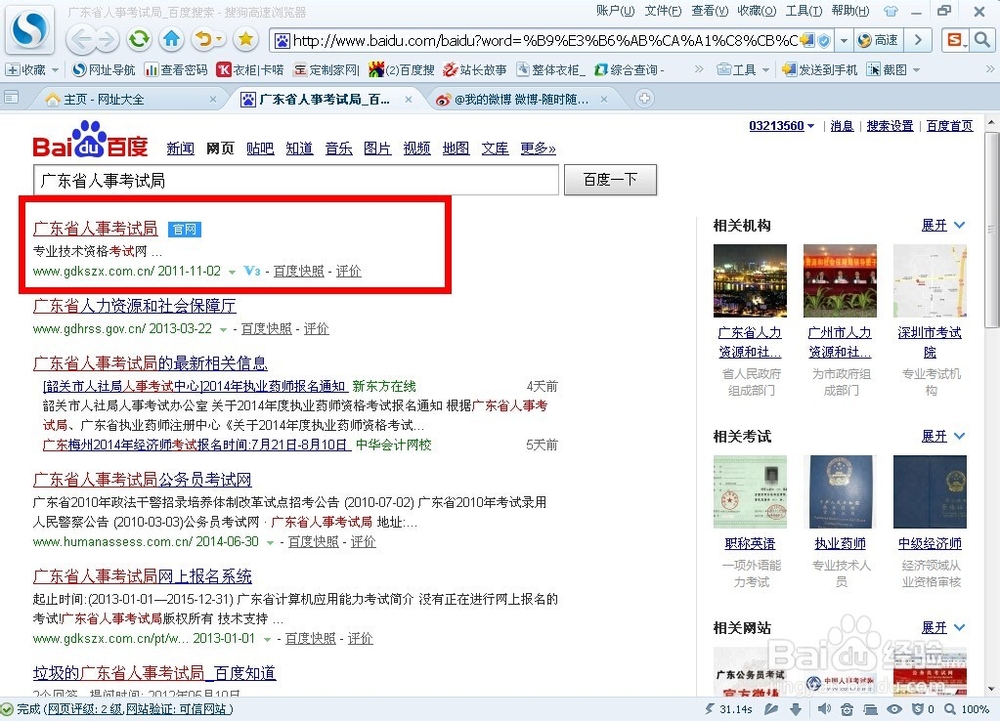The height and width of the screenshot is (721, 1000).
Task: Go forward with the forward arrow button
Action: click(x=107, y=40)
